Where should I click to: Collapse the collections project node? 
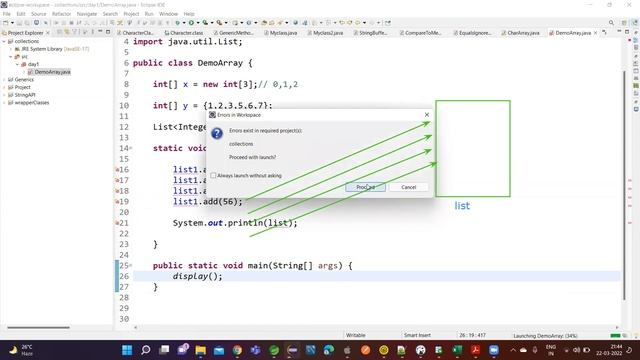click(x=4, y=41)
